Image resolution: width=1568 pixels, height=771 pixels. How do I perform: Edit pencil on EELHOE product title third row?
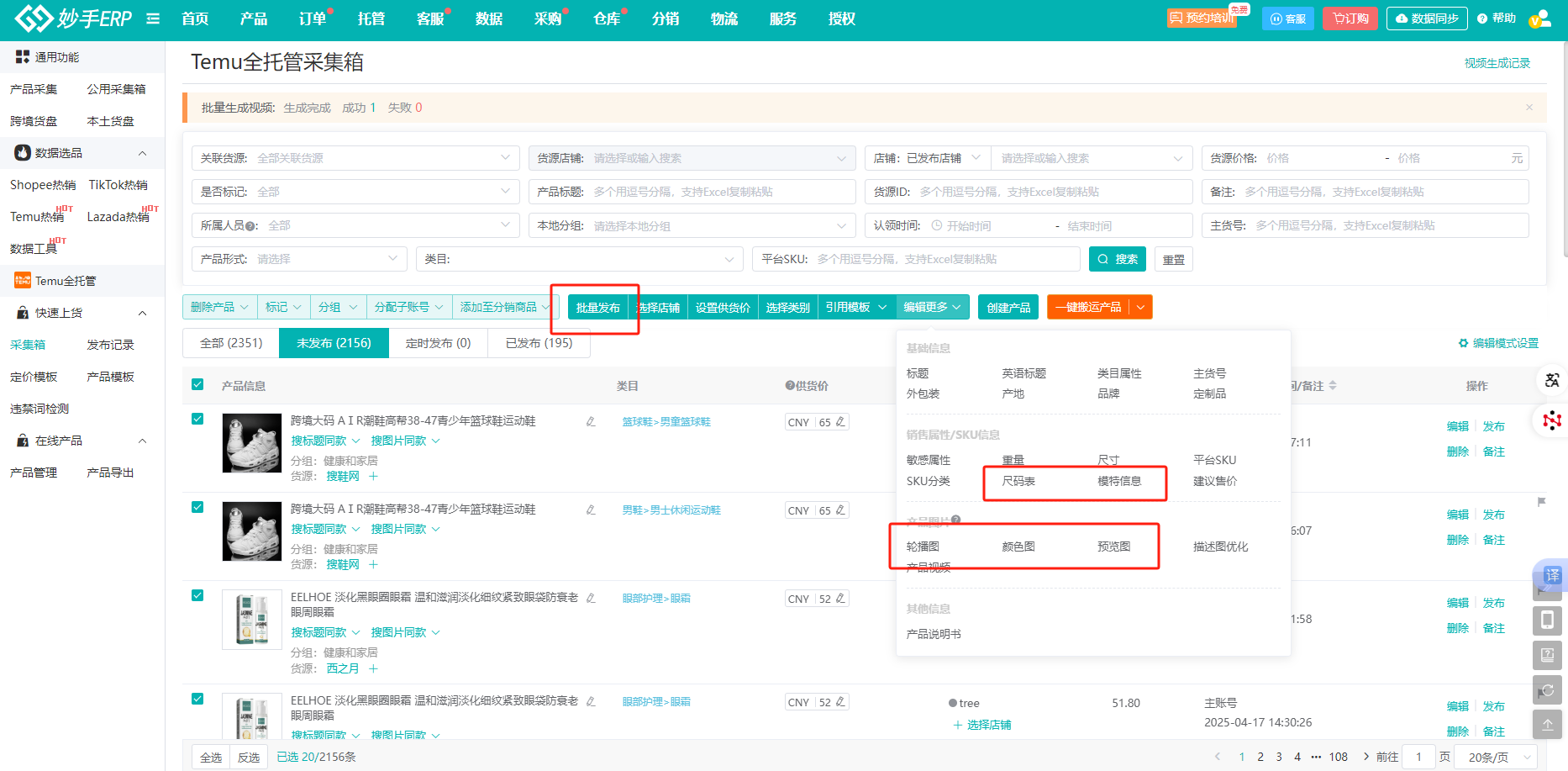coord(591,598)
